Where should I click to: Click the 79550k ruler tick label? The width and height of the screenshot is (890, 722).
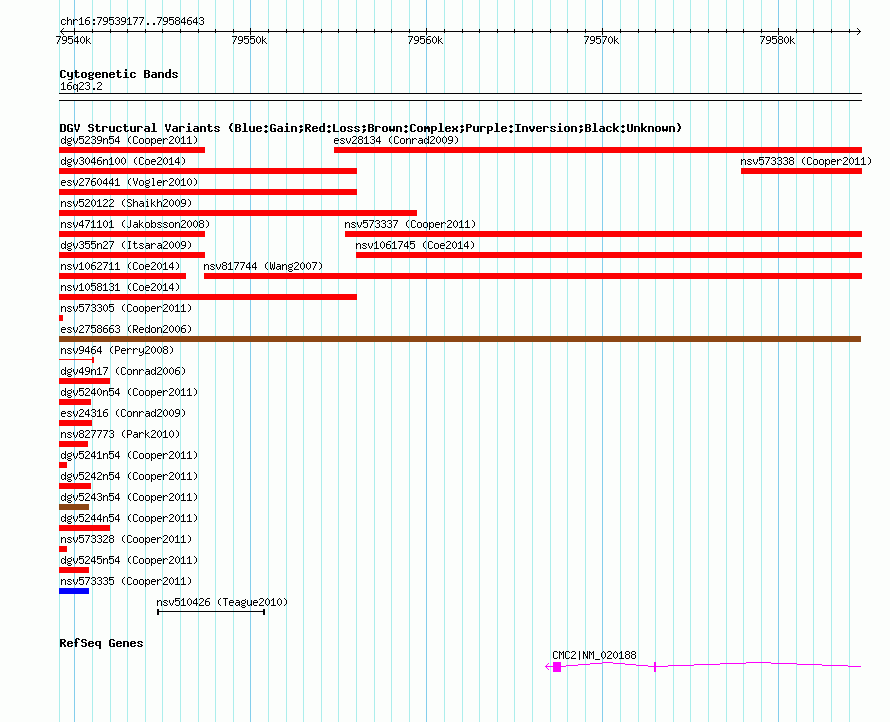click(x=249, y=40)
